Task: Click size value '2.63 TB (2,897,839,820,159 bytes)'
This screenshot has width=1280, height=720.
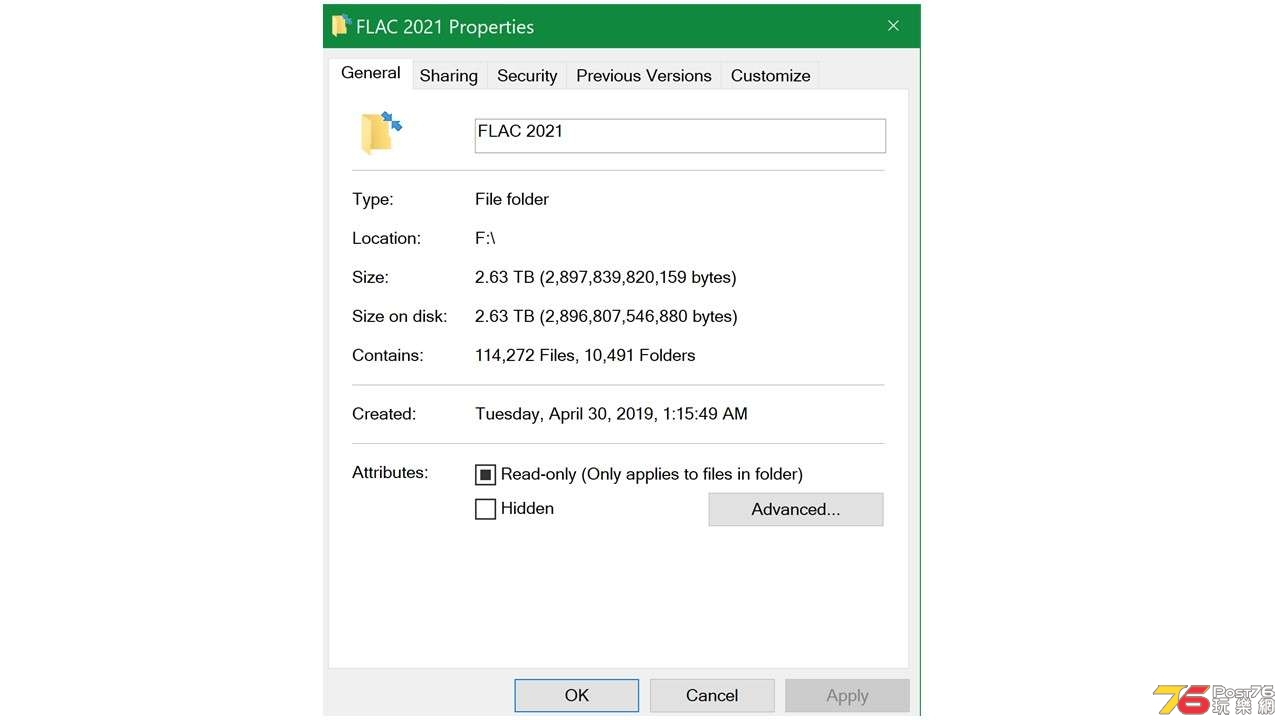Action: [x=606, y=277]
